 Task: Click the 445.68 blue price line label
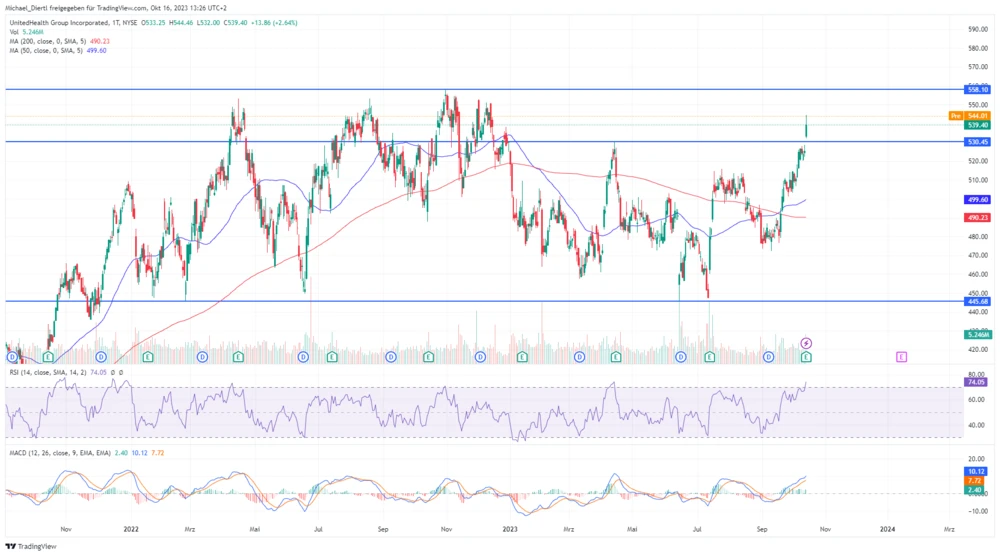point(977,301)
